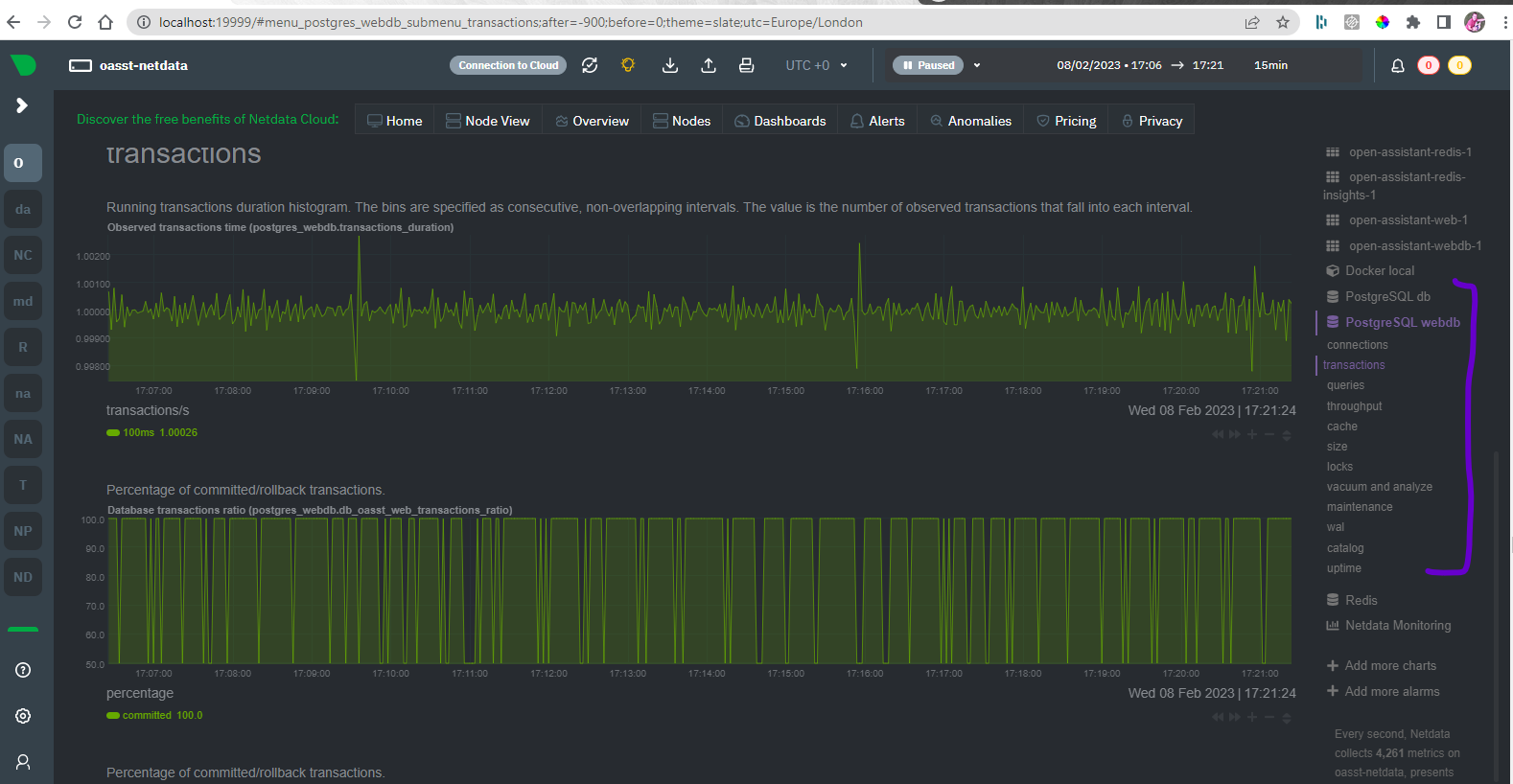The height and width of the screenshot is (784, 1513).
Task: Jump to vacuum and analyze submenu
Action: [1380, 487]
